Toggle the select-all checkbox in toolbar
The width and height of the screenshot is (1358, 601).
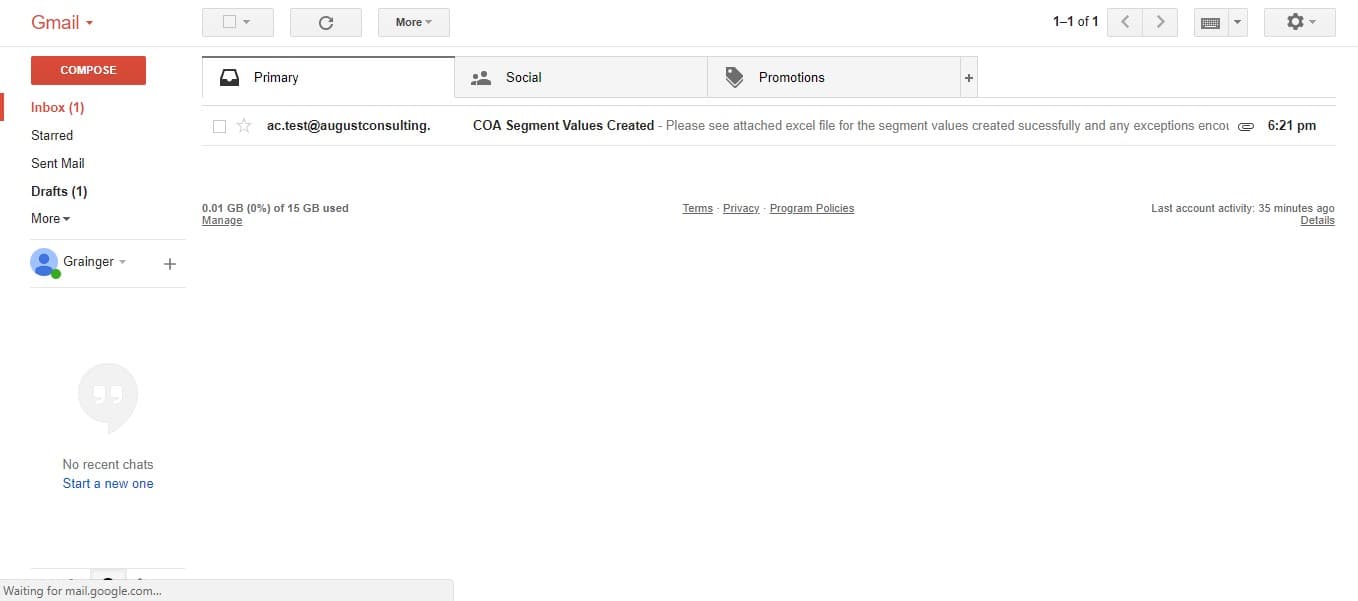229,22
